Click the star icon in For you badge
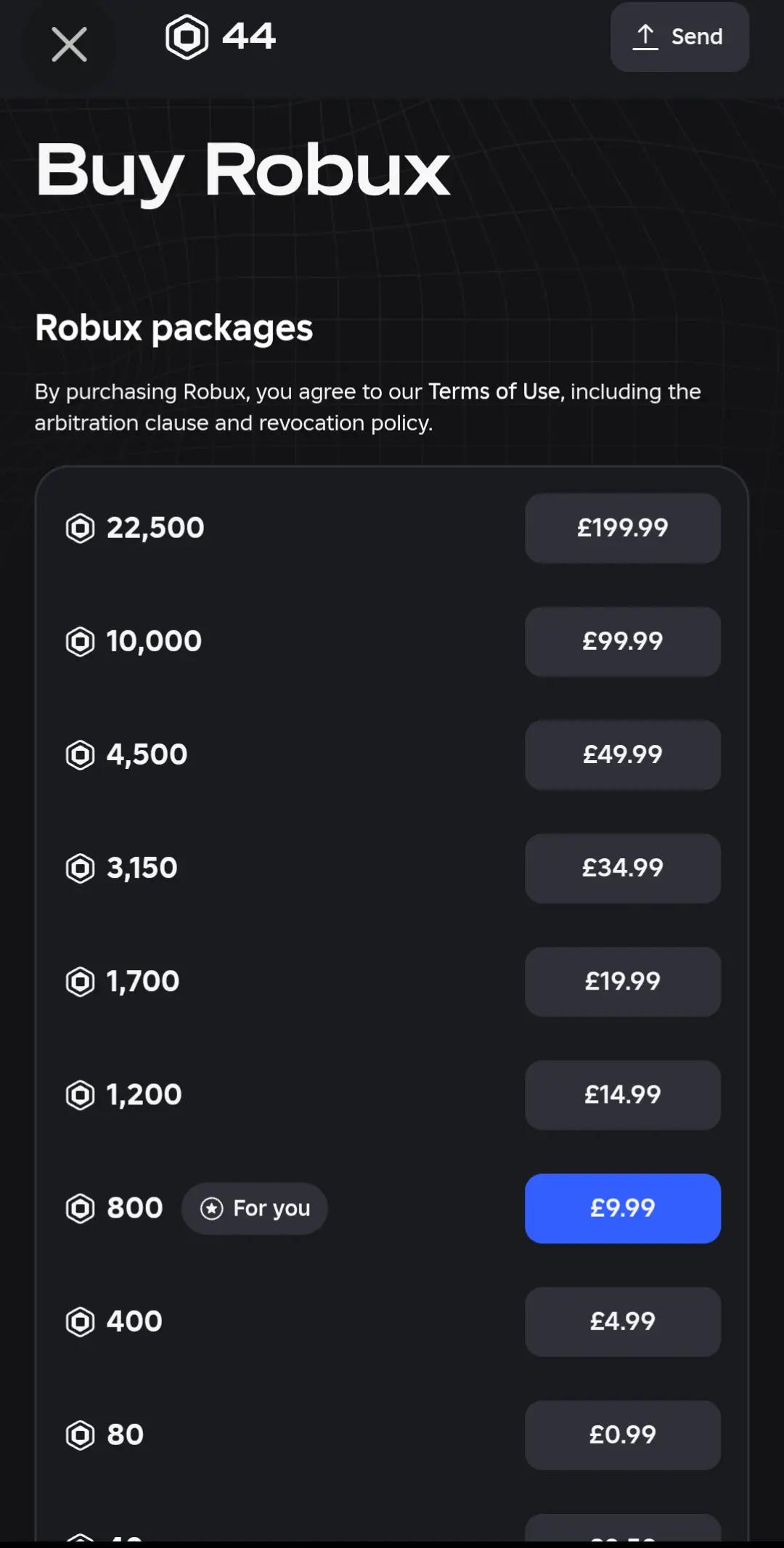This screenshot has width=784, height=1548. pyautogui.click(x=211, y=1208)
